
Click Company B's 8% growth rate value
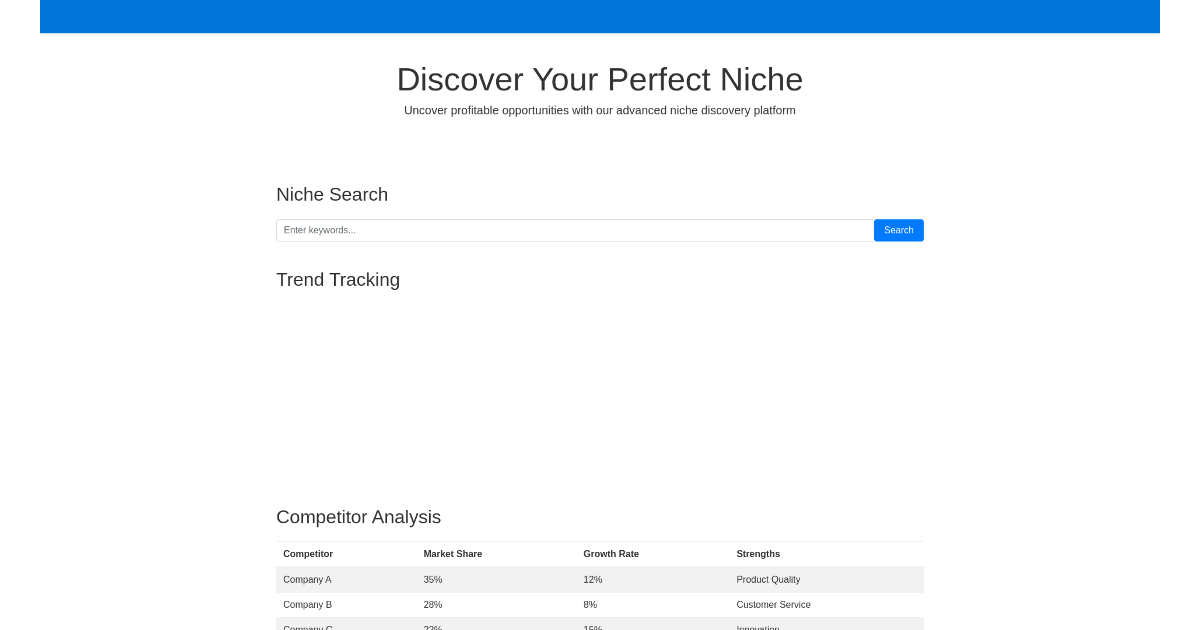tap(590, 604)
